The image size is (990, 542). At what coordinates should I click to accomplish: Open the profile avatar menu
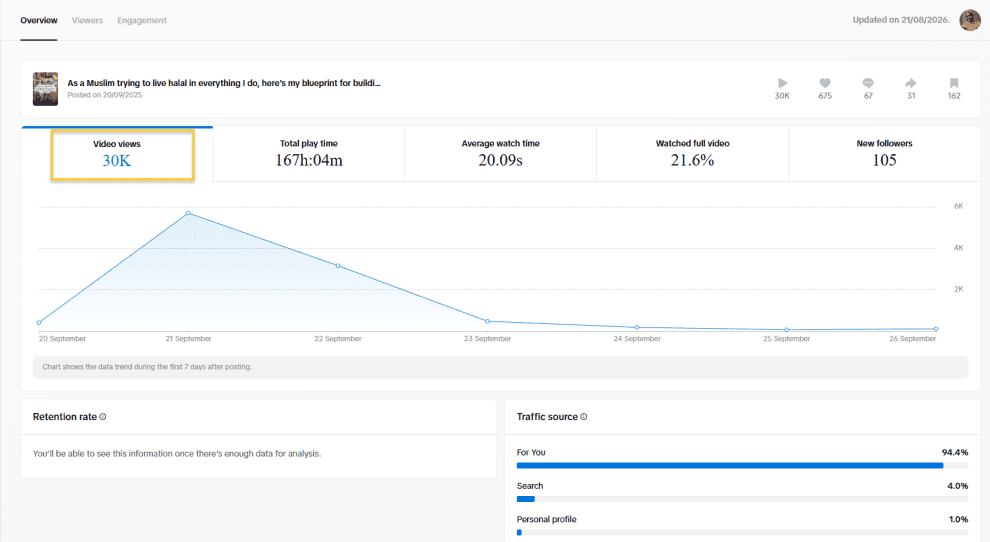coord(970,20)
